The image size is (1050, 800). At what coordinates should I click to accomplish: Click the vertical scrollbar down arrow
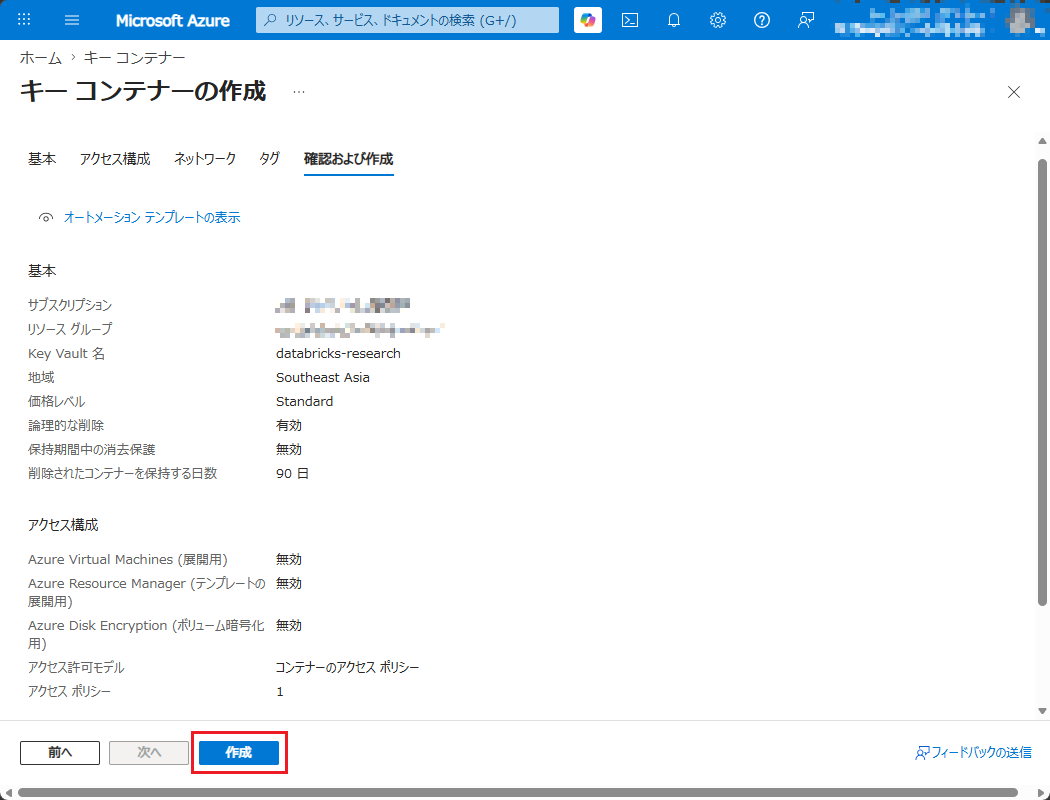pyautogui.click(x=1042, y=711)
